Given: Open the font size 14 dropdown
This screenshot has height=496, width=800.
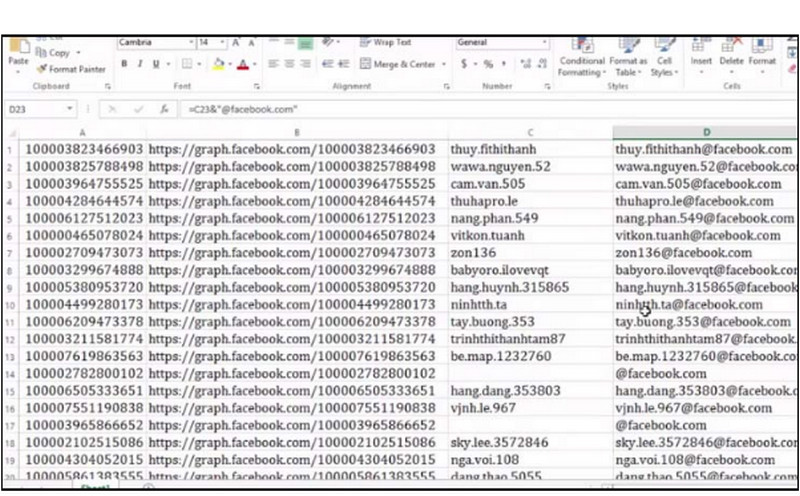Looking at the screenshot, I should (223, 42).
